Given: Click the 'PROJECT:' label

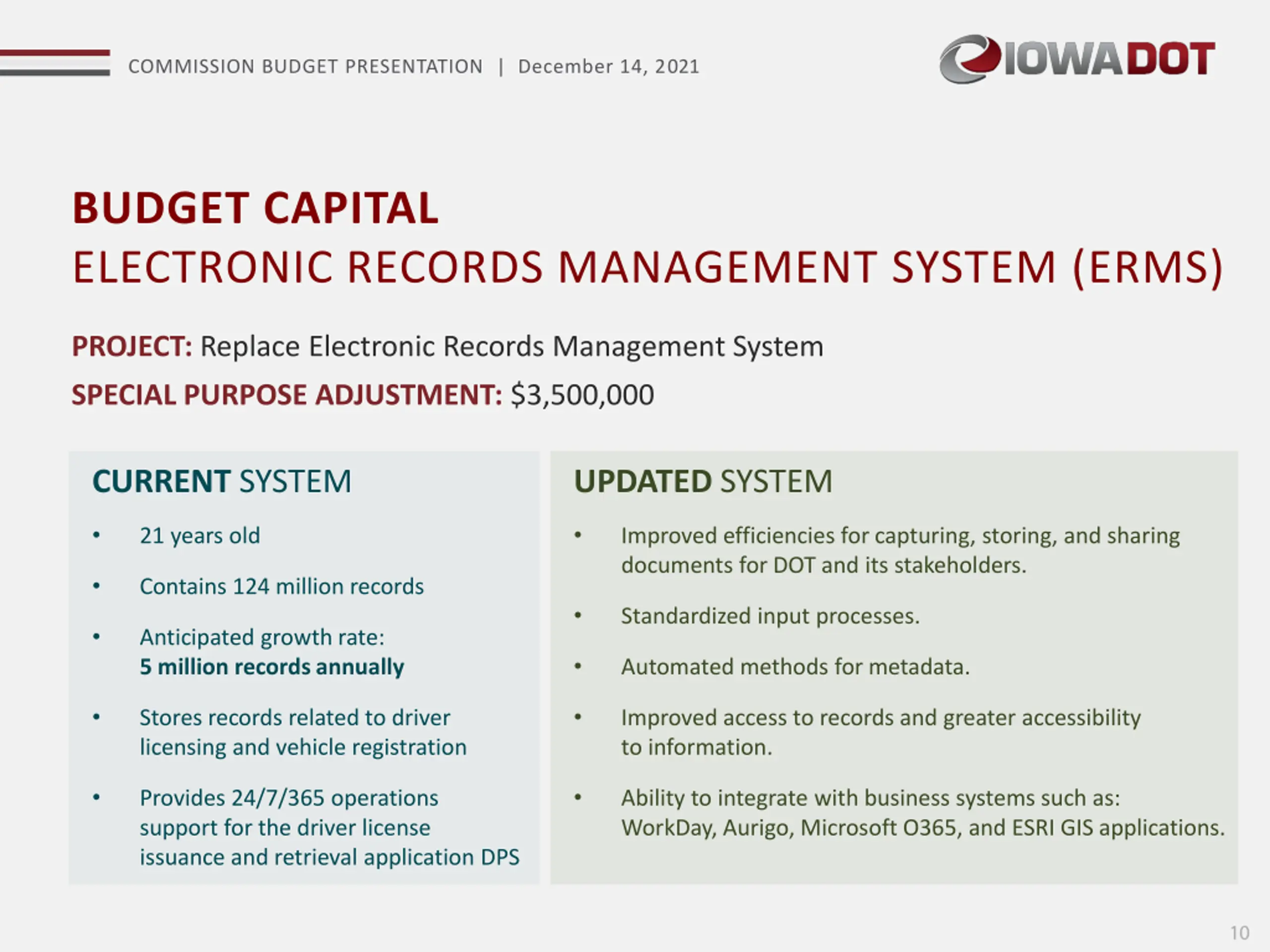Looking at the screenshot, I should 132,347.
